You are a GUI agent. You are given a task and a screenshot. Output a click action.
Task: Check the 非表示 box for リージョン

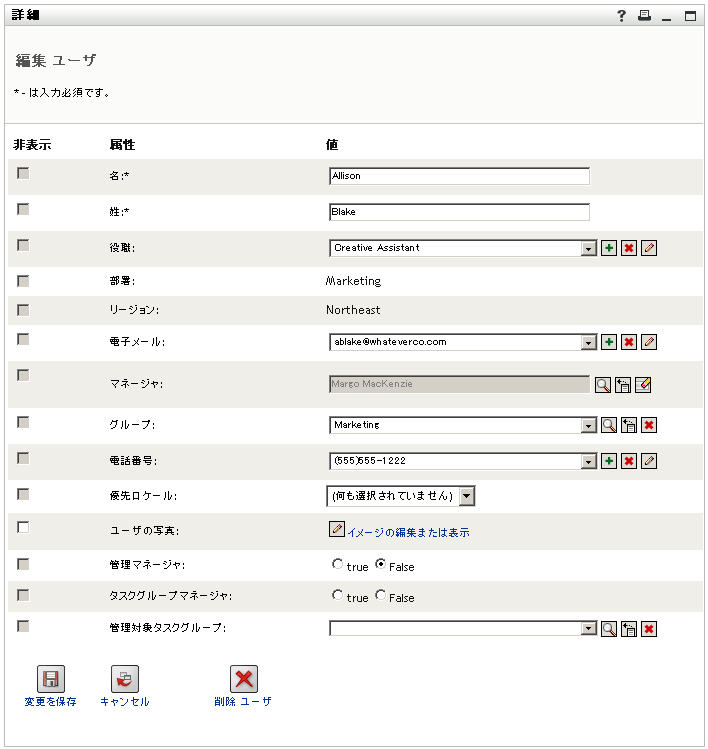[23, 310]
